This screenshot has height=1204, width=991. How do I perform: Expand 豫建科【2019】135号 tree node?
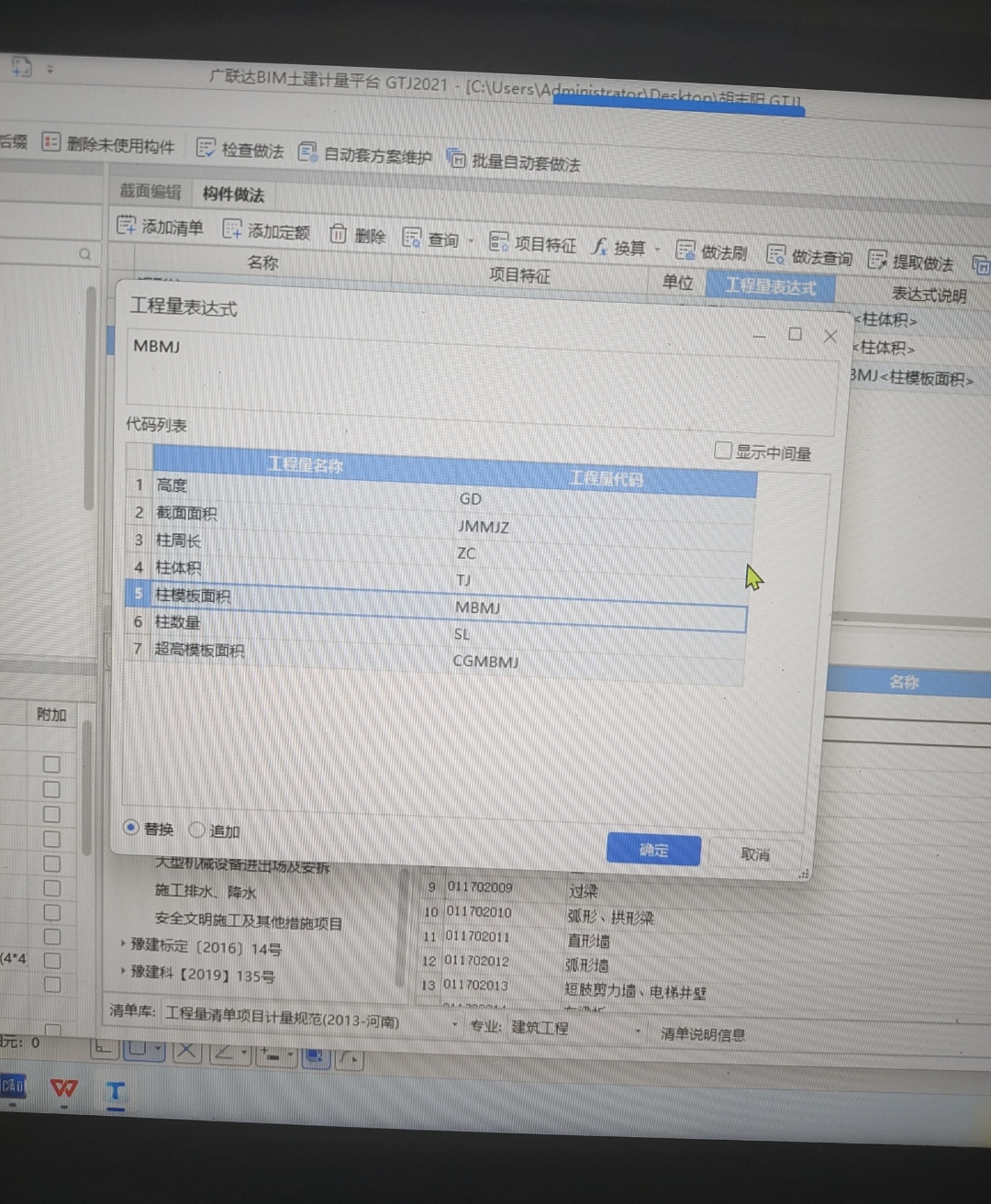pos(123,970)
